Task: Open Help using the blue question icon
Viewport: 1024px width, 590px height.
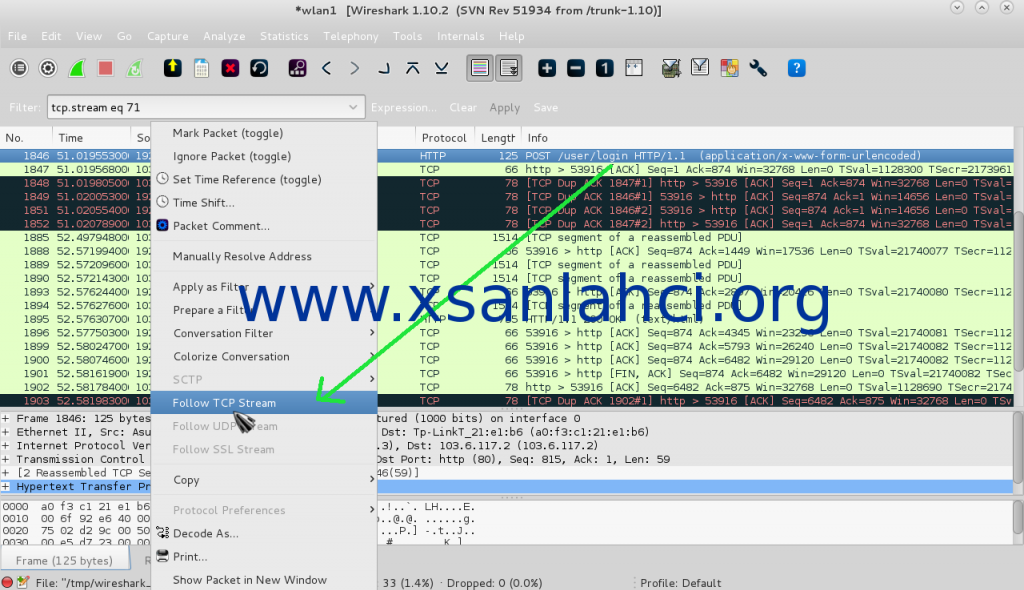Action: (x=796, y=68)
